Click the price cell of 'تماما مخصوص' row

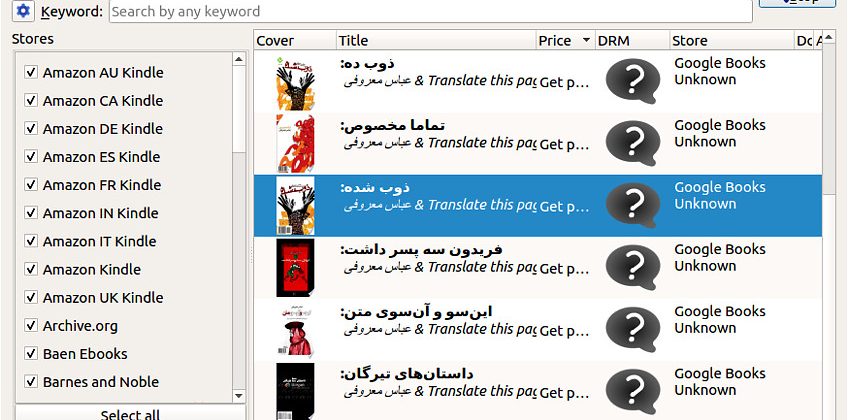565,144
